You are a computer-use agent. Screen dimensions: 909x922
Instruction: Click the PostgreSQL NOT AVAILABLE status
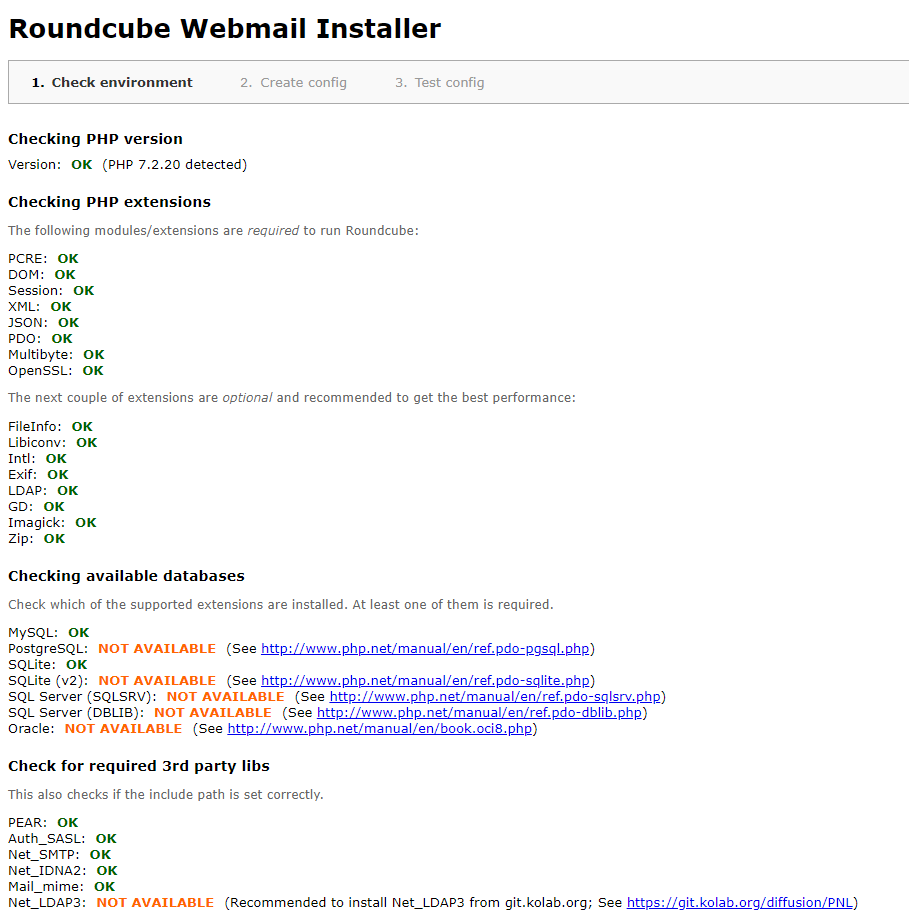click(157, 649)
